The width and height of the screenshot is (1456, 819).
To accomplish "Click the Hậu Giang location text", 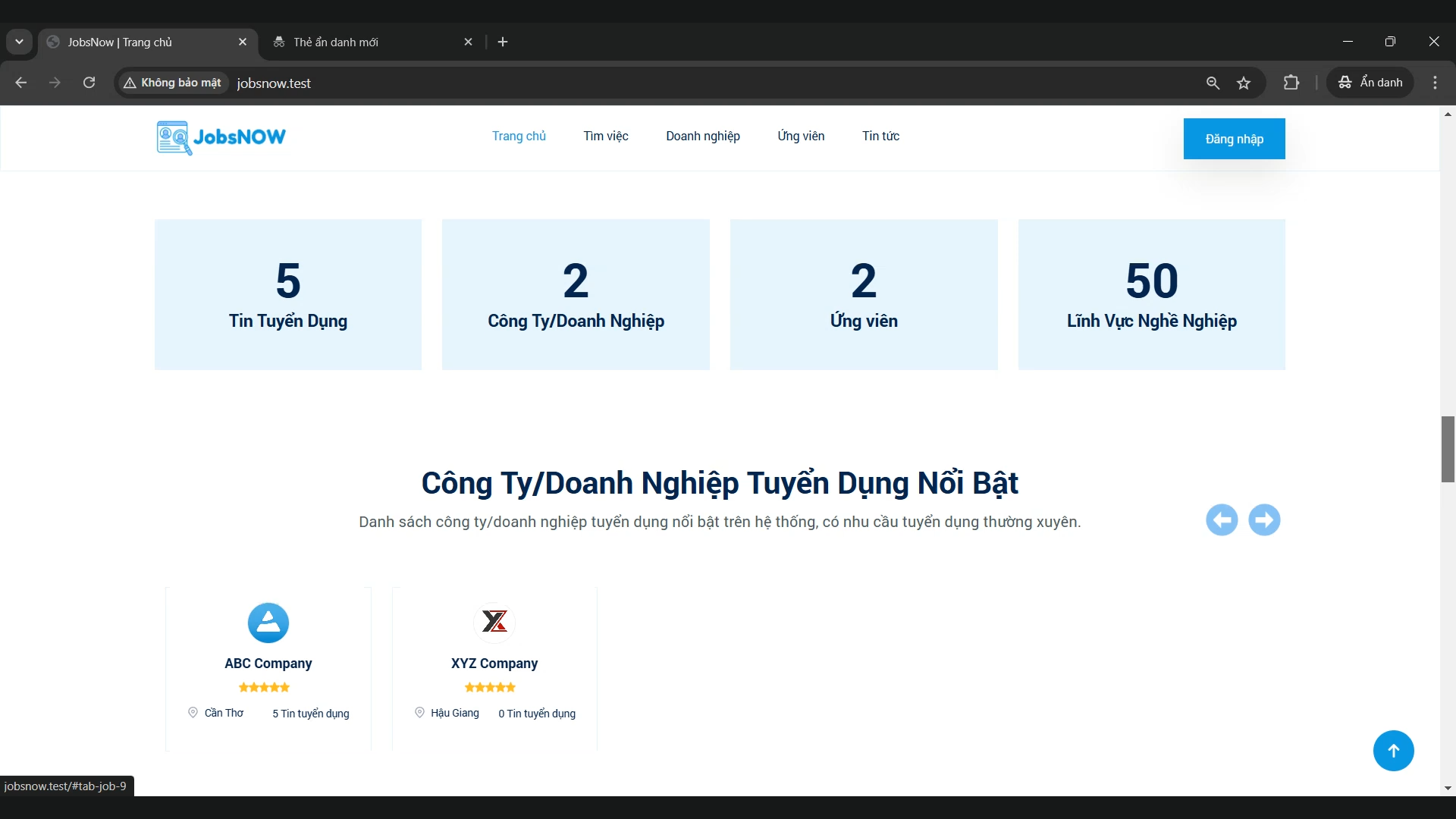I will [455, 713].
